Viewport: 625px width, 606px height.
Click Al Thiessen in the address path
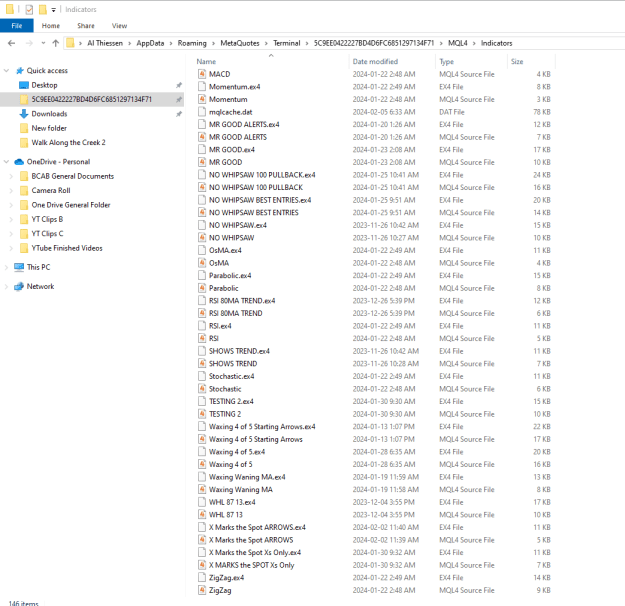[105, 43]
